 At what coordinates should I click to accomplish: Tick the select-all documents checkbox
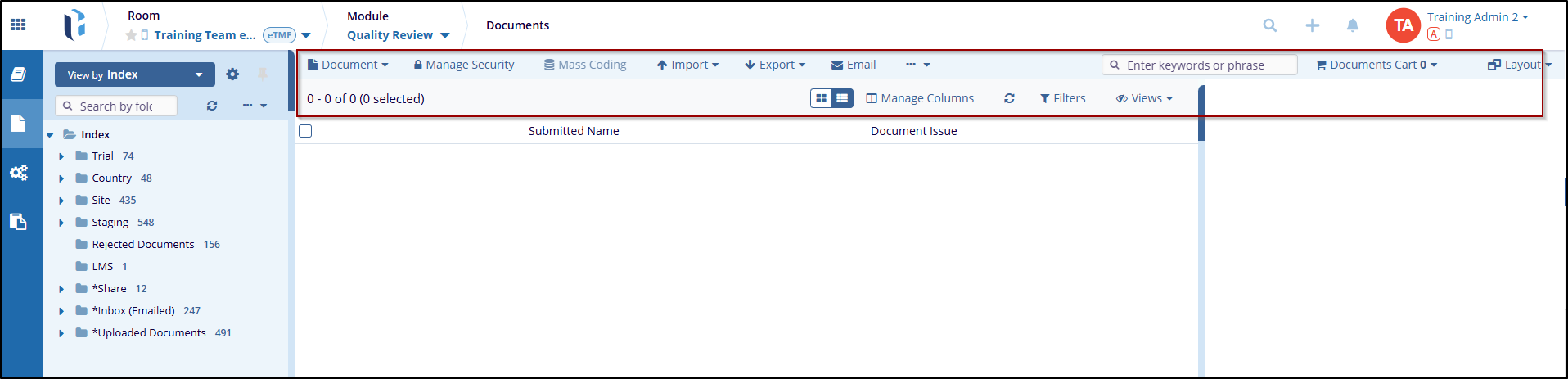(305, 131)
